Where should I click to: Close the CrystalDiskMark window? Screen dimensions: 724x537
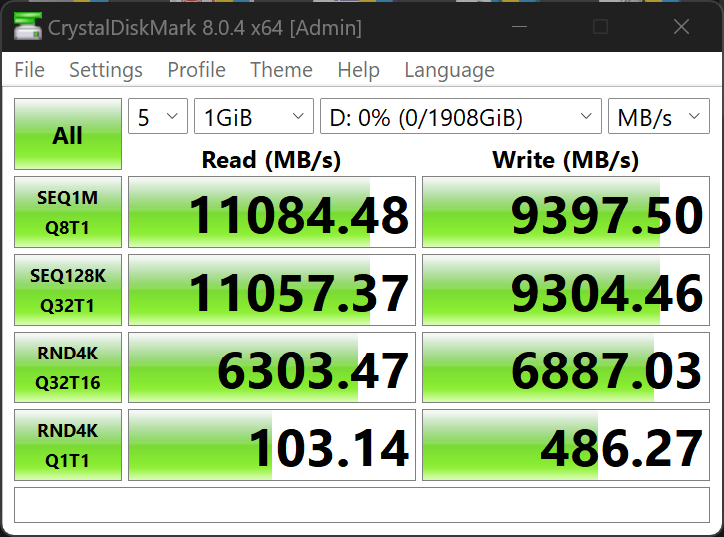tap(682, 27)
